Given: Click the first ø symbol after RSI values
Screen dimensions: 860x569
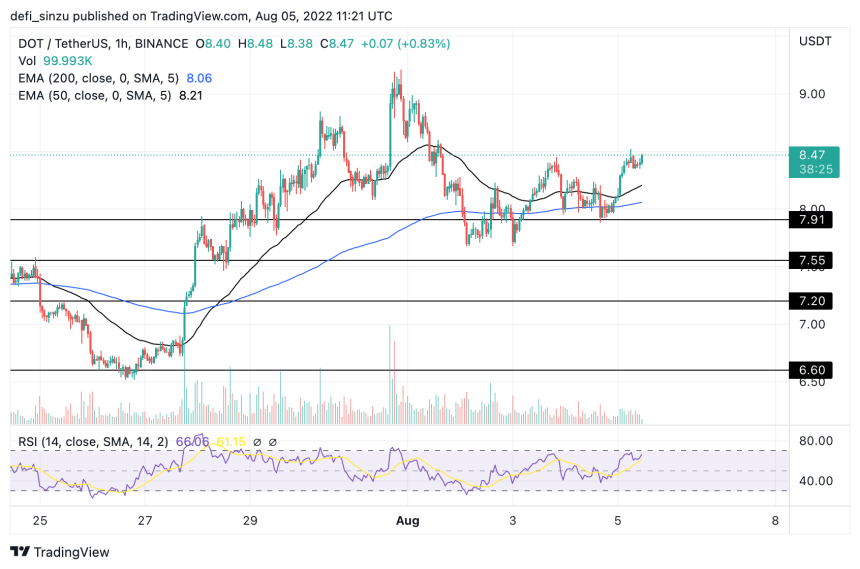Looking at the screenshot, I should click(257, 442).
